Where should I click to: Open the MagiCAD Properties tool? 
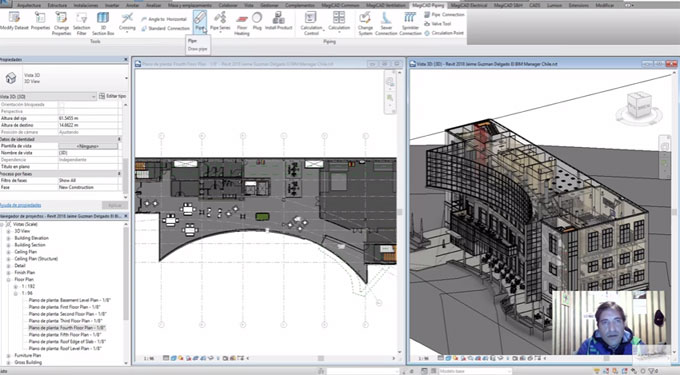click(40, 21)
